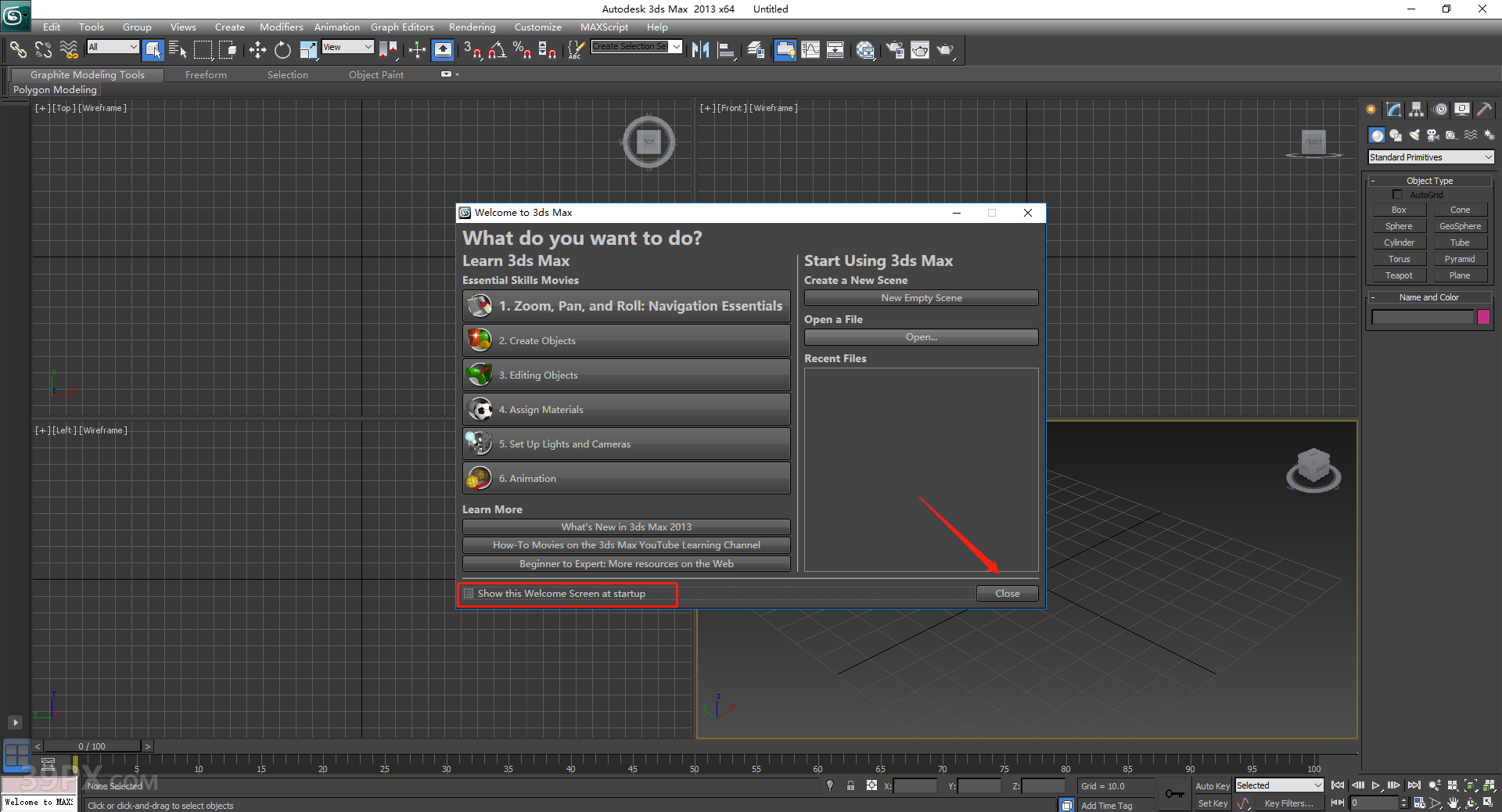Open the Rendered Frame Window icon

pyautogui.click(x=920, y=50)
